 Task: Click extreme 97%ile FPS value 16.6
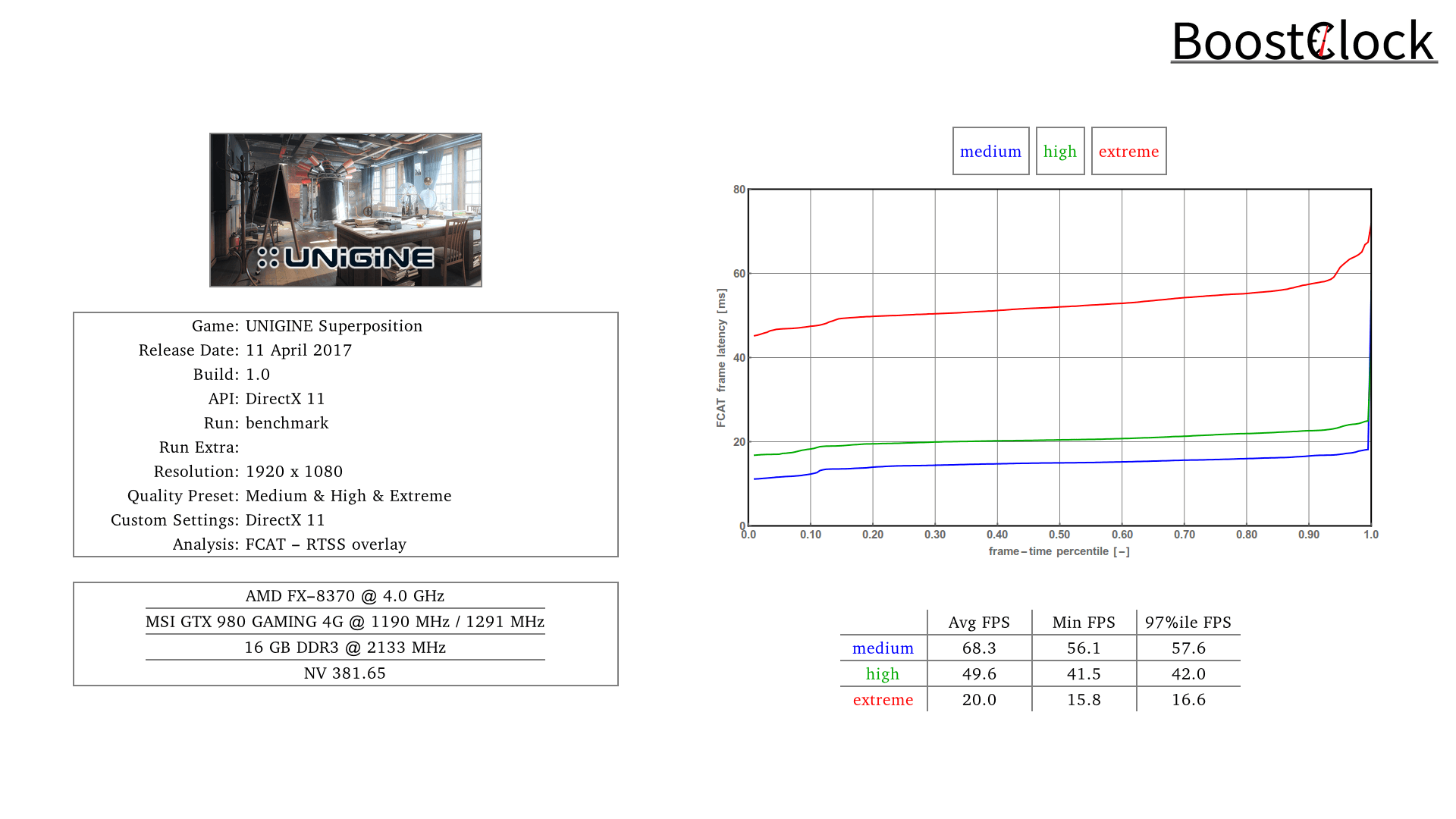1188,700
